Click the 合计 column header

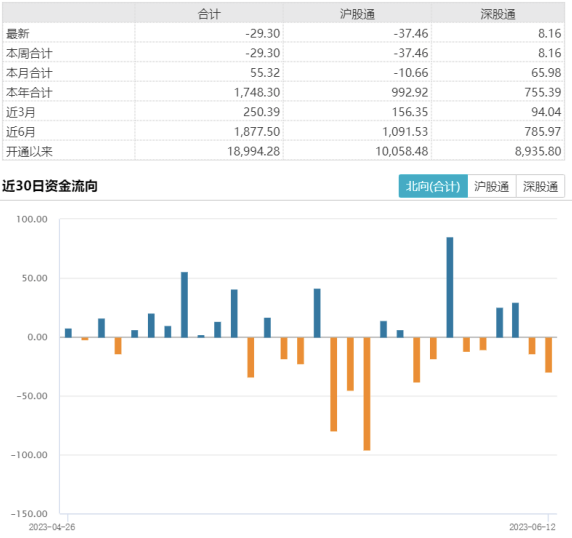coord(209,14)
